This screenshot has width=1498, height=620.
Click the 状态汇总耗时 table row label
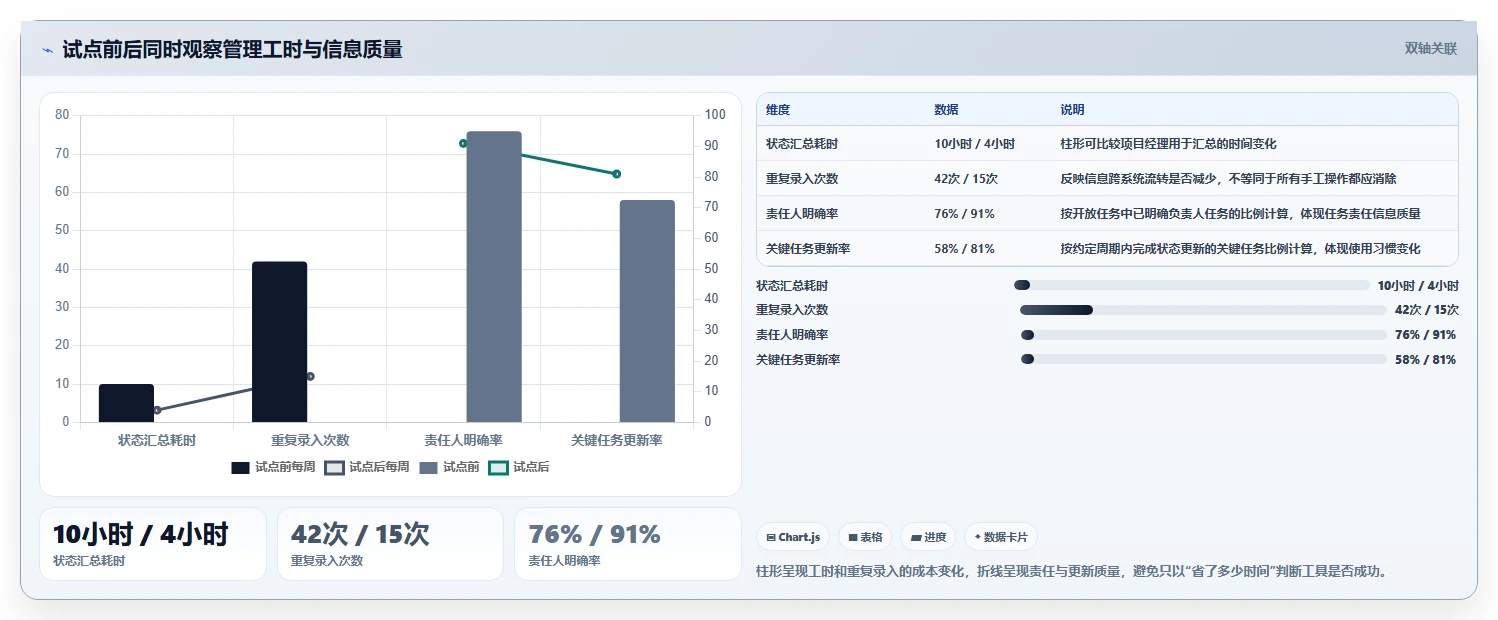click(802, 144)
